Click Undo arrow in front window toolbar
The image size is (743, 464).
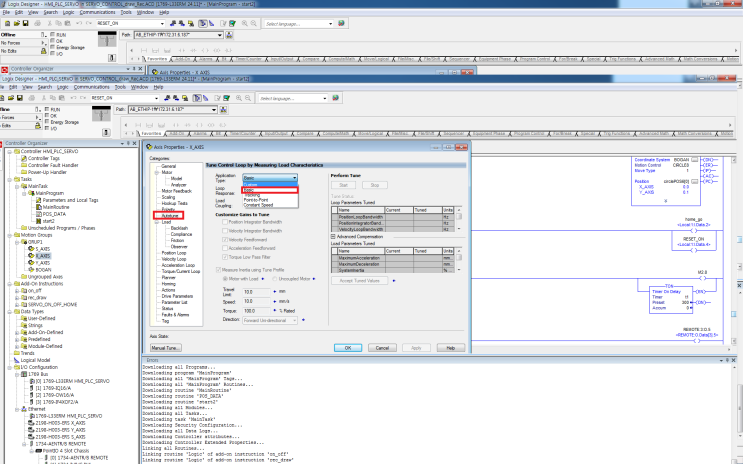pyautogui.click(x=73, y=98)
